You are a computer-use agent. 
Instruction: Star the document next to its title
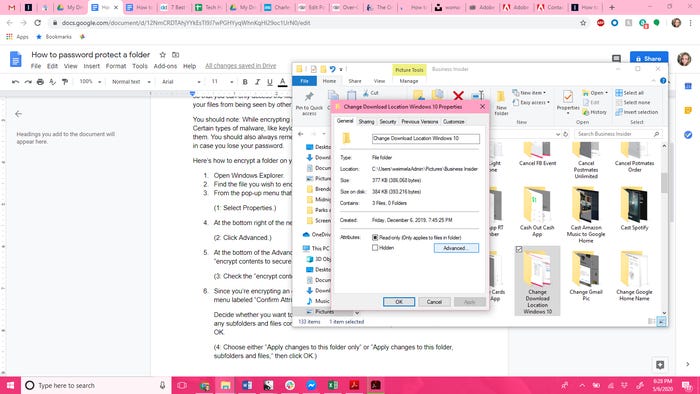point(162,55)
